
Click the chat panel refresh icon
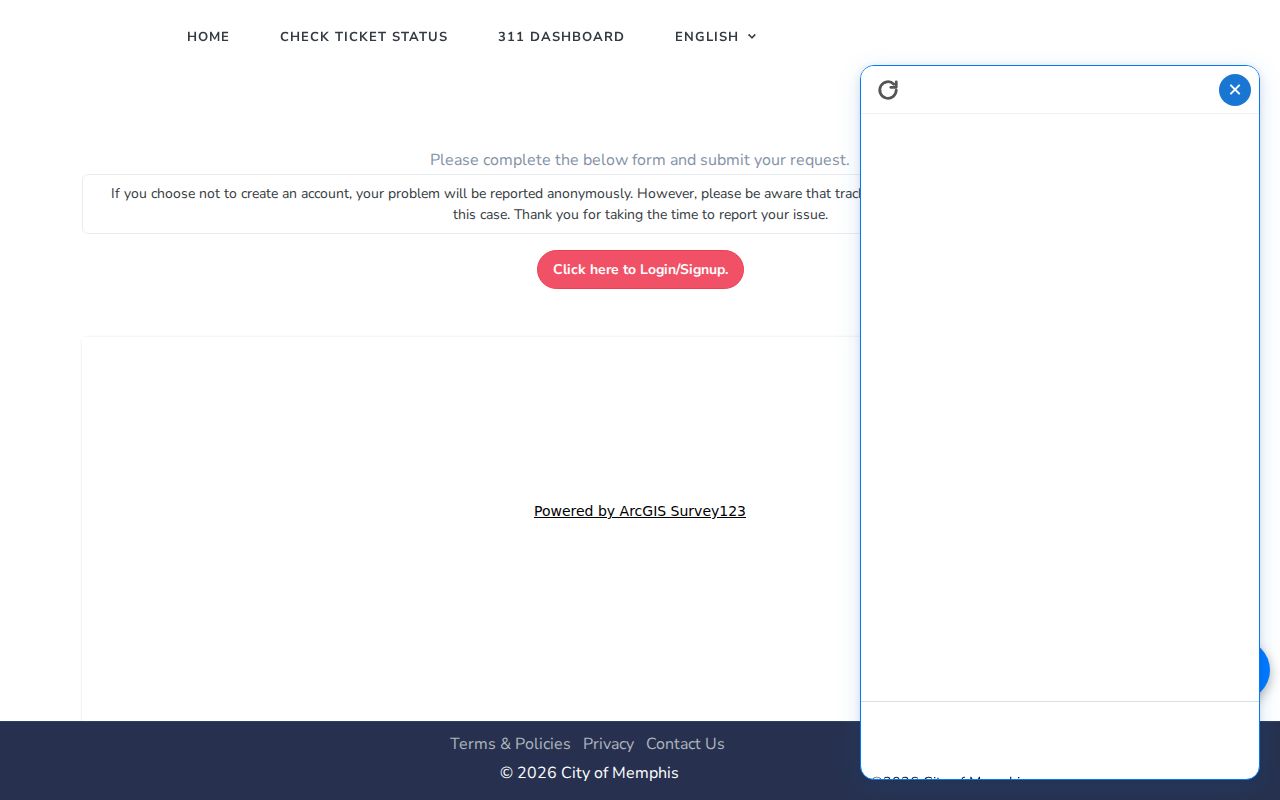tap(888, 90)
